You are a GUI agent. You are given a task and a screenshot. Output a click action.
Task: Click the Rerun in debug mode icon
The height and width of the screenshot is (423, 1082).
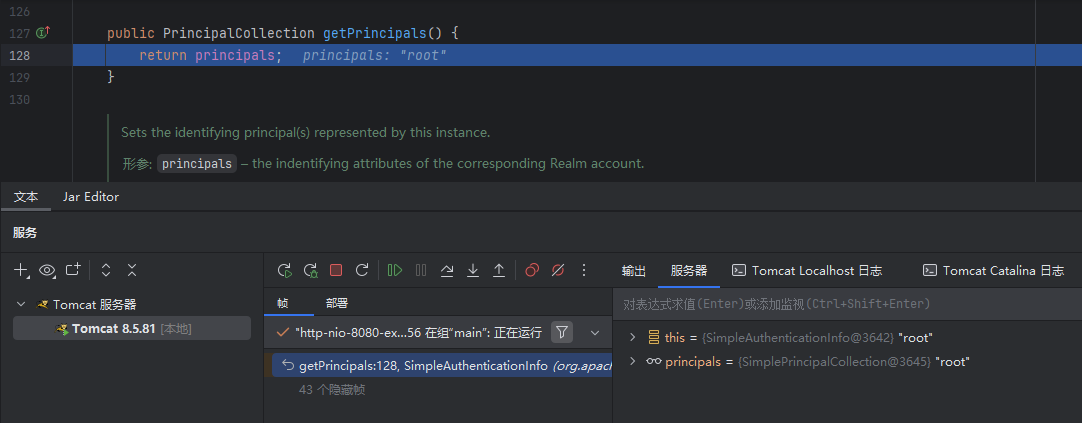pos(311,270)
